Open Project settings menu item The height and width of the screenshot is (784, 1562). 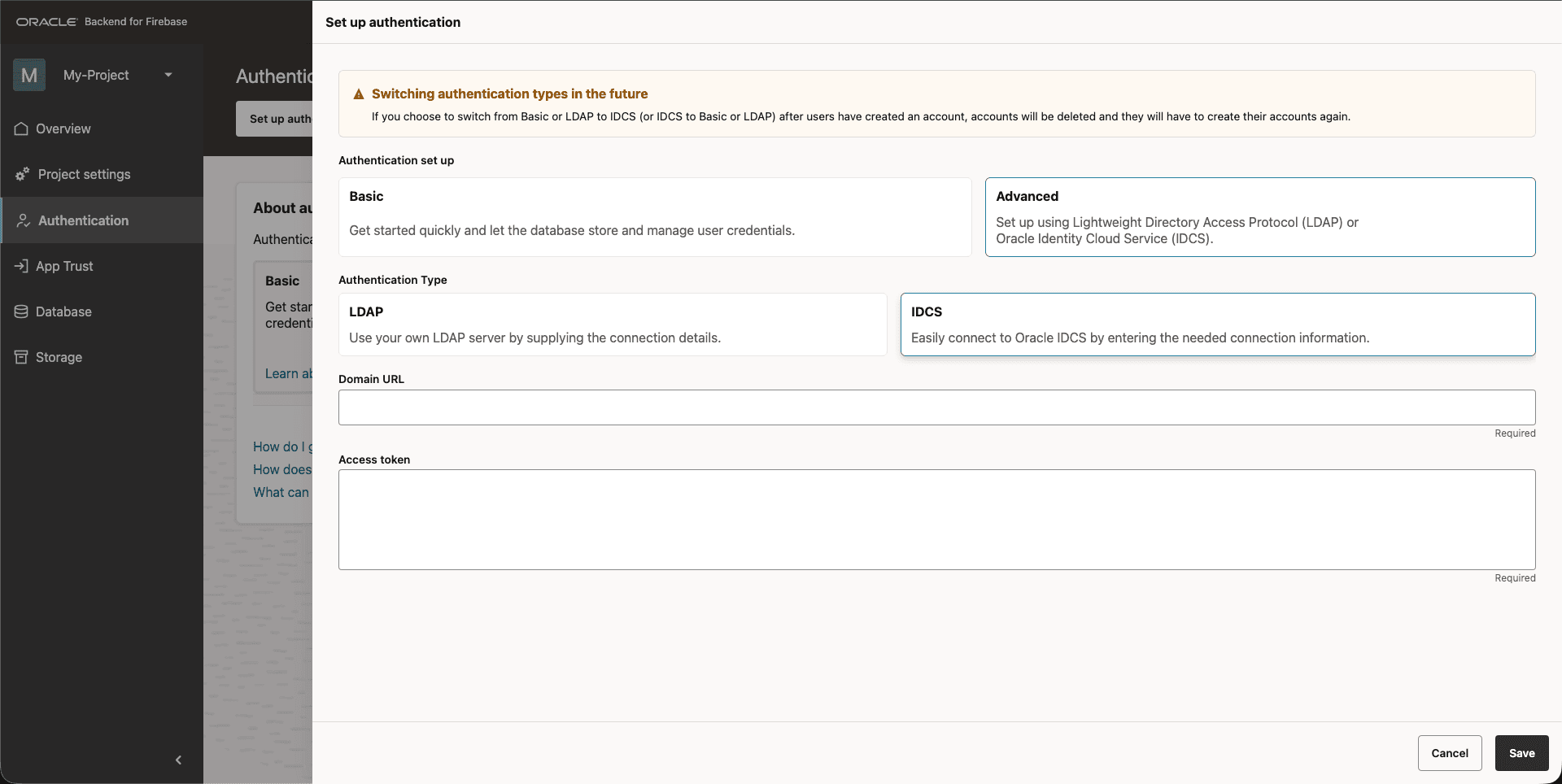pos(102,174)
